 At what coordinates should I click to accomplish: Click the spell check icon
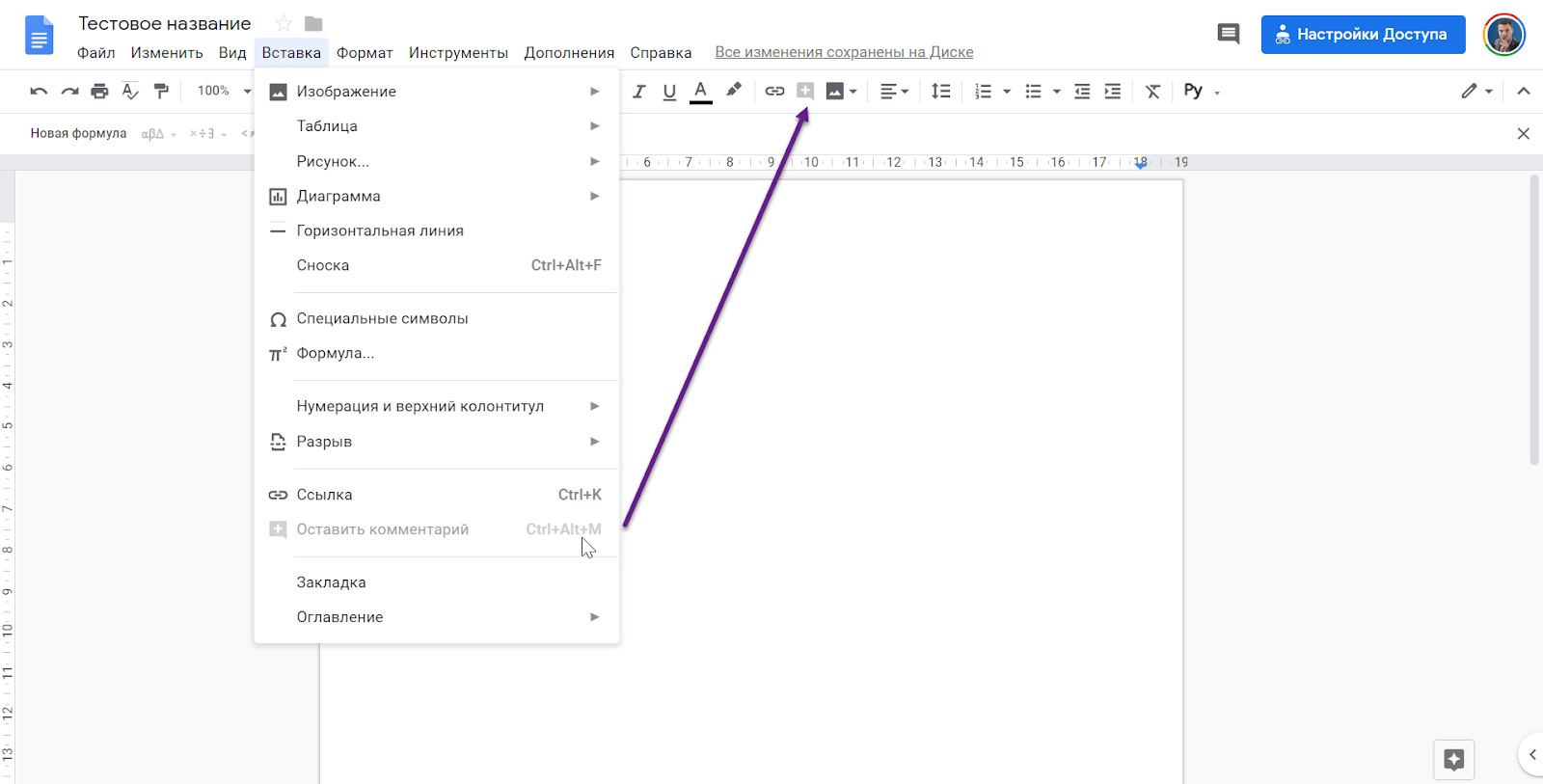(x=130, y=92)
